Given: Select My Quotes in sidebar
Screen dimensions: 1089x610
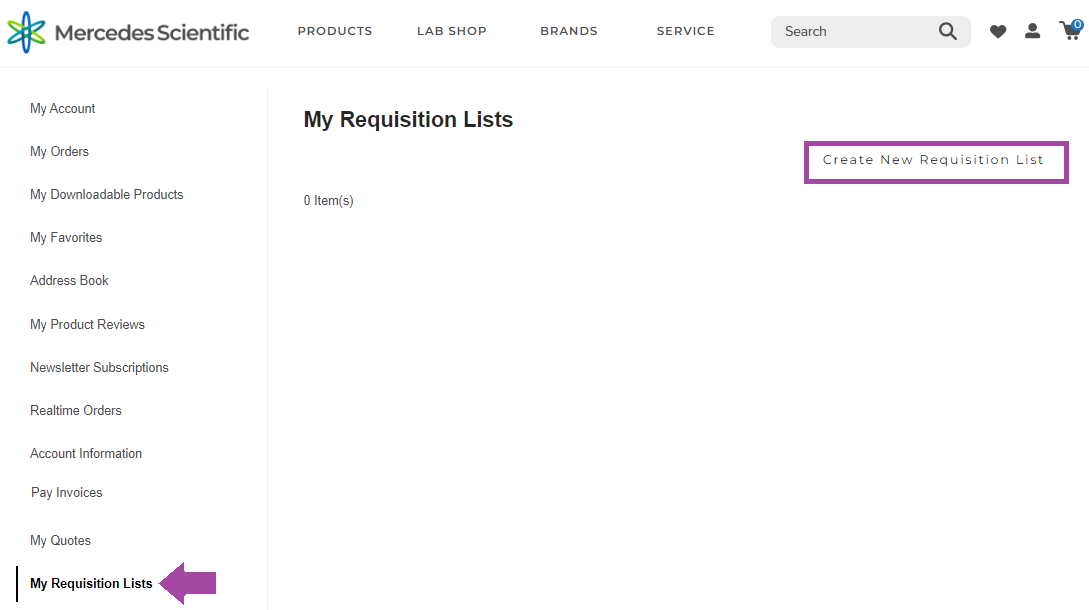Looking at the screenshot, I should click(x=60, y=540).
